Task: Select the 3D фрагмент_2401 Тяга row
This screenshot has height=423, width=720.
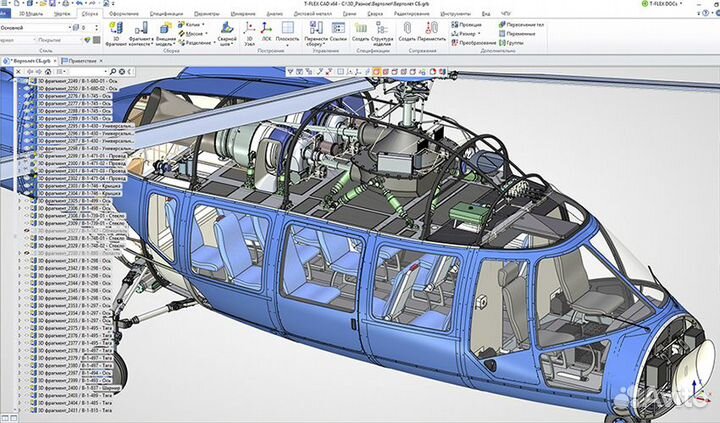Action: click(75, 410)
